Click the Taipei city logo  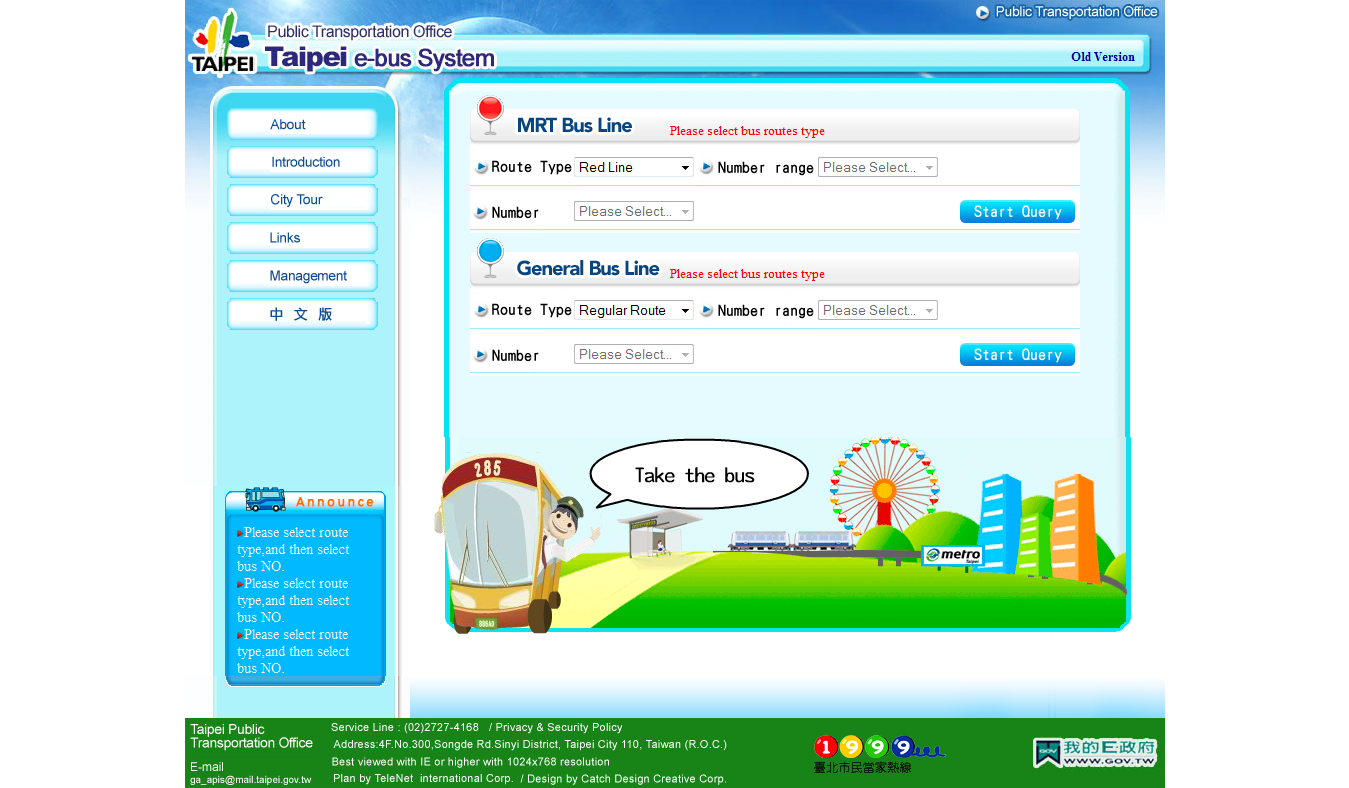(x=222, y=43)
